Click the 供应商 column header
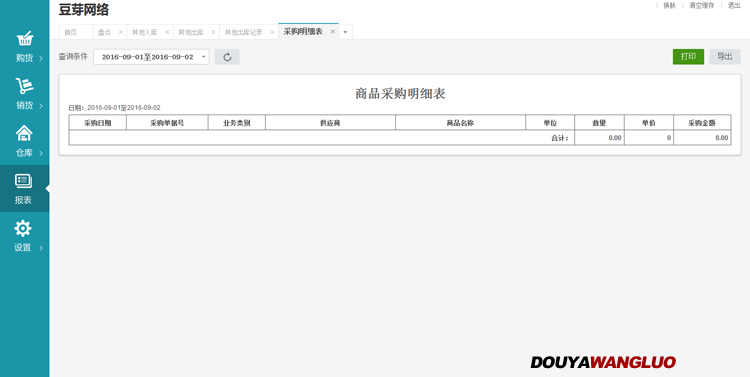750x377 pixels. click(330, 122)
